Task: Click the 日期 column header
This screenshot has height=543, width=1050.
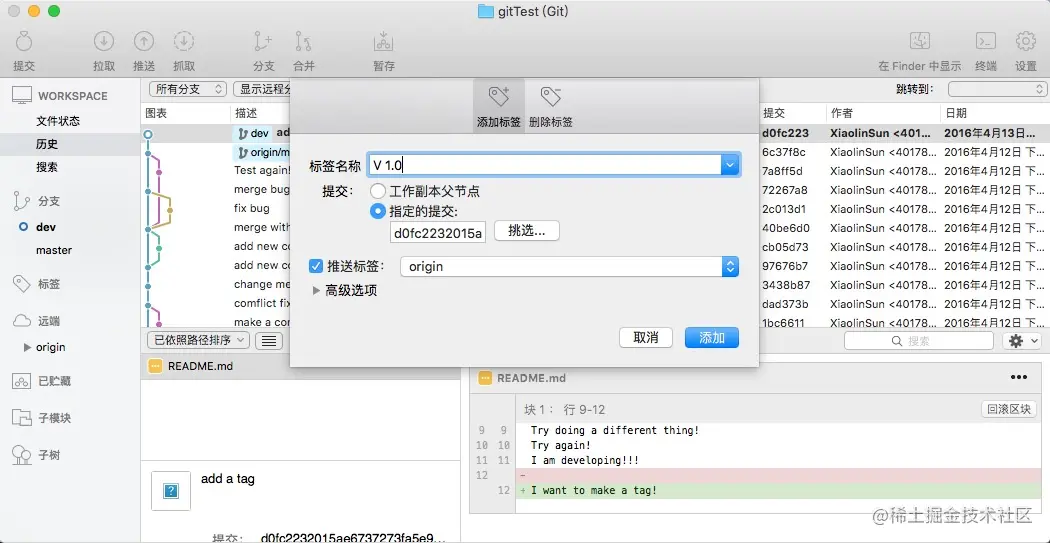Action: click(956, 114)
